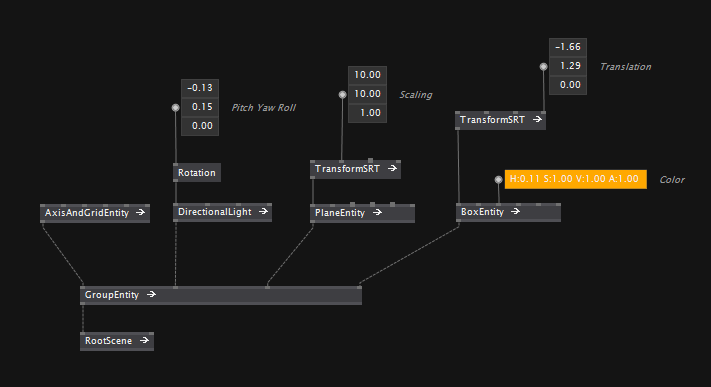
Task: Select the Pitch Yaw Roll output connector dot
Action: [x=175, y=108]
